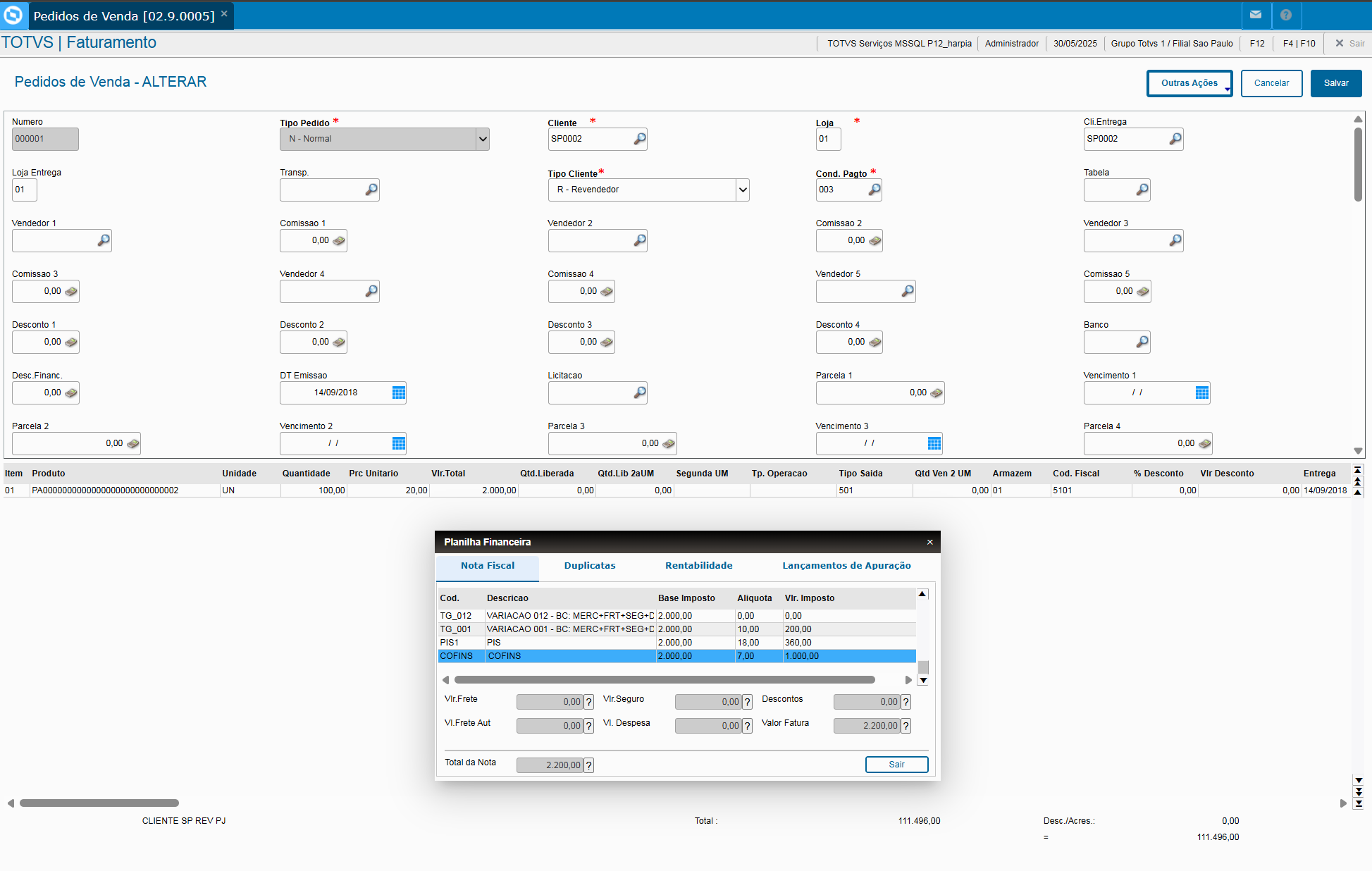The image size is (1372, 871).
Task: Click the Vencimento 1 calendar icon
Action: point(1201,393)
